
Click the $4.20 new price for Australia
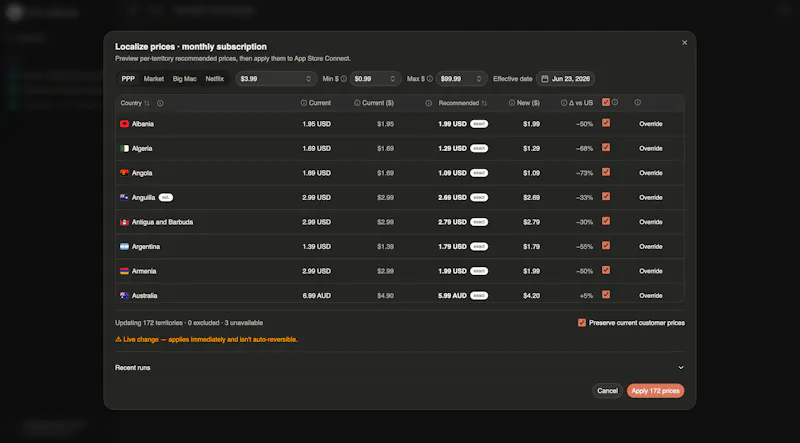coord(531,296)
